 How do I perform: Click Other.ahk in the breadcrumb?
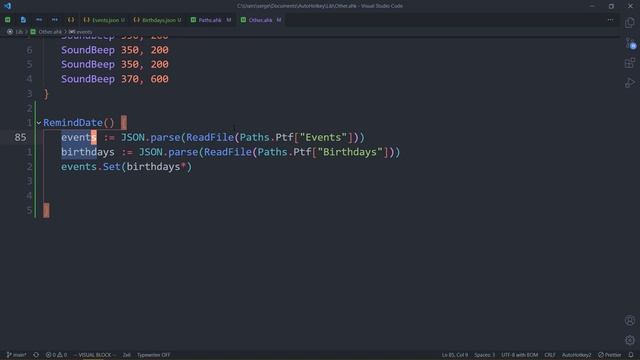point(50,31)
